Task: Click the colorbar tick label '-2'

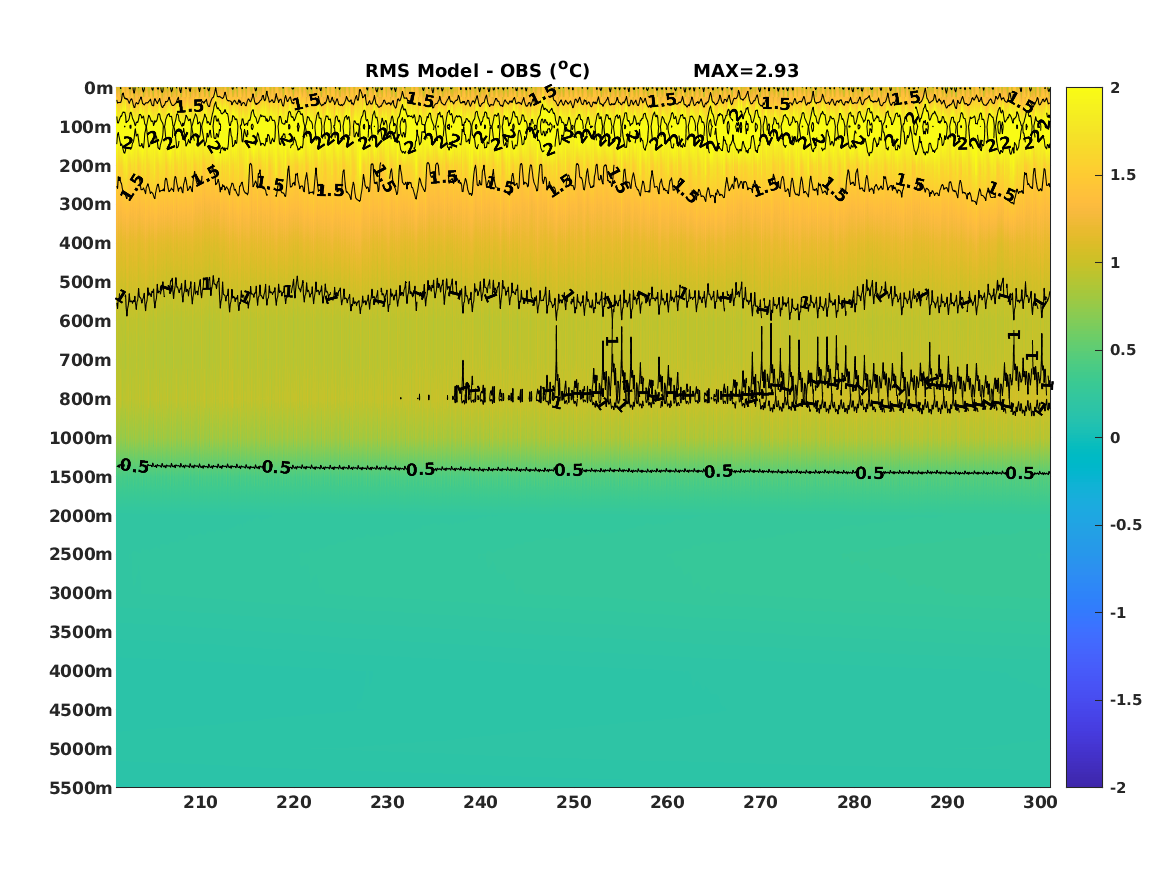Action: tap(1118, 787)
